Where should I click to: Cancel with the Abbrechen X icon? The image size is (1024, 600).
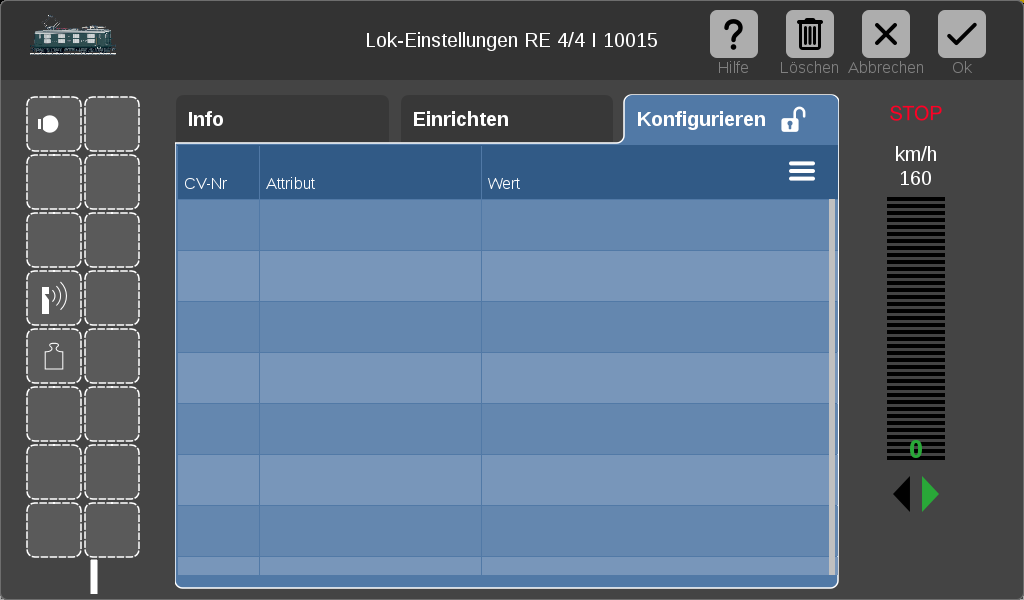click(886, 34)
